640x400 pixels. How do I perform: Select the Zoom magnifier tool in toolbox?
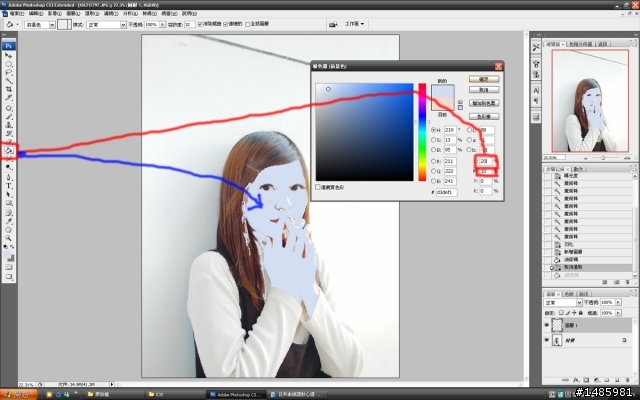point(8,238)
